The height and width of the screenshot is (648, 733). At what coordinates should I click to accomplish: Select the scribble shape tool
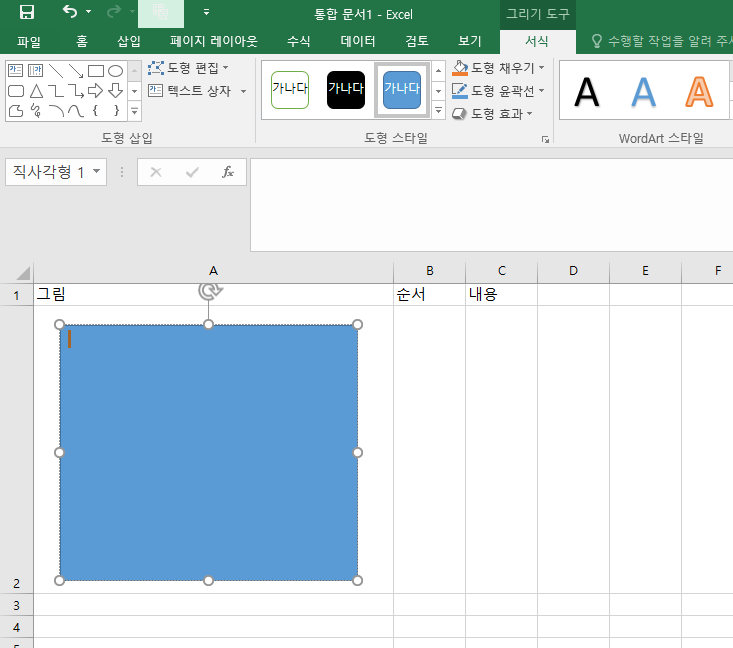(x=36, y=111)
